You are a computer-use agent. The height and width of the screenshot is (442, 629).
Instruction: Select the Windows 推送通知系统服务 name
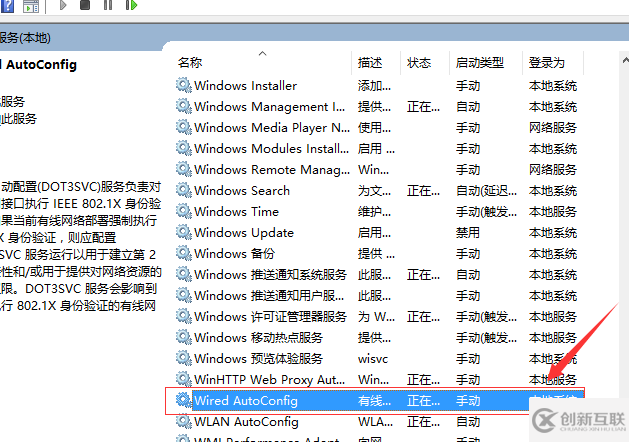(x=270, y=275)
